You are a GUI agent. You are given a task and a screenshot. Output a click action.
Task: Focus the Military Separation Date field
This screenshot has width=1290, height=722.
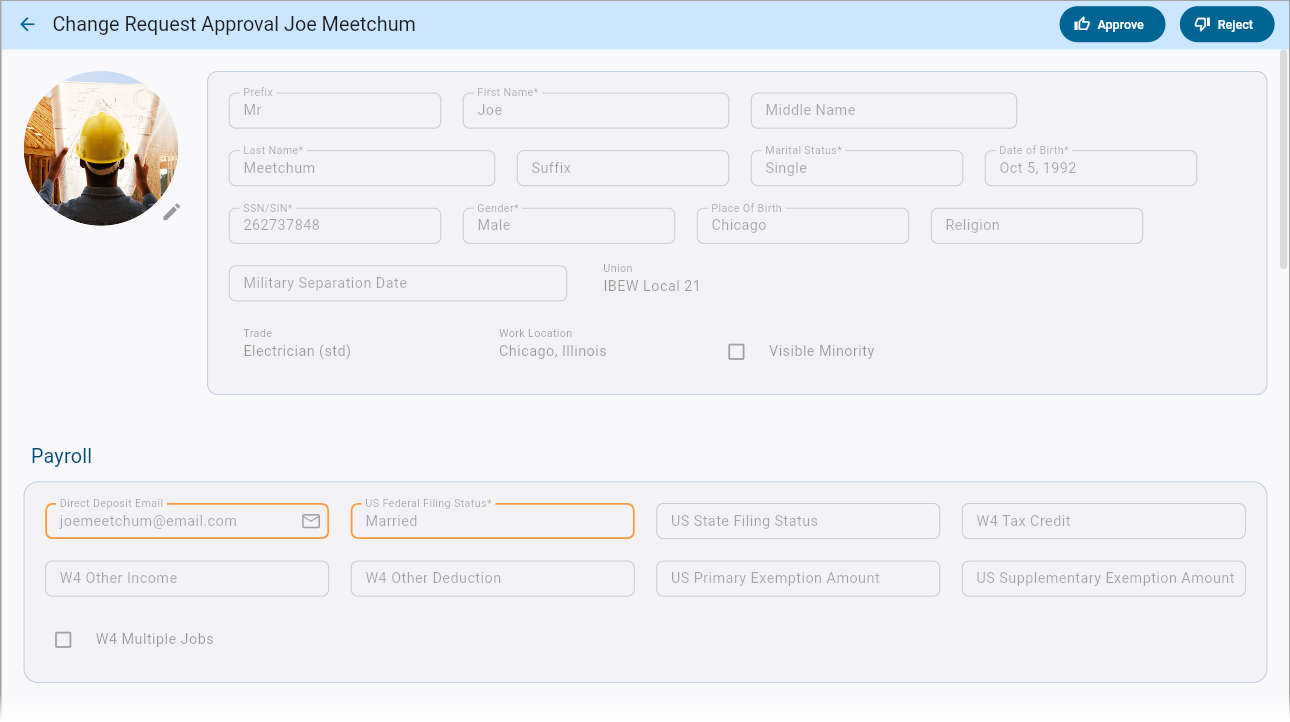click(x=397, y=283)
